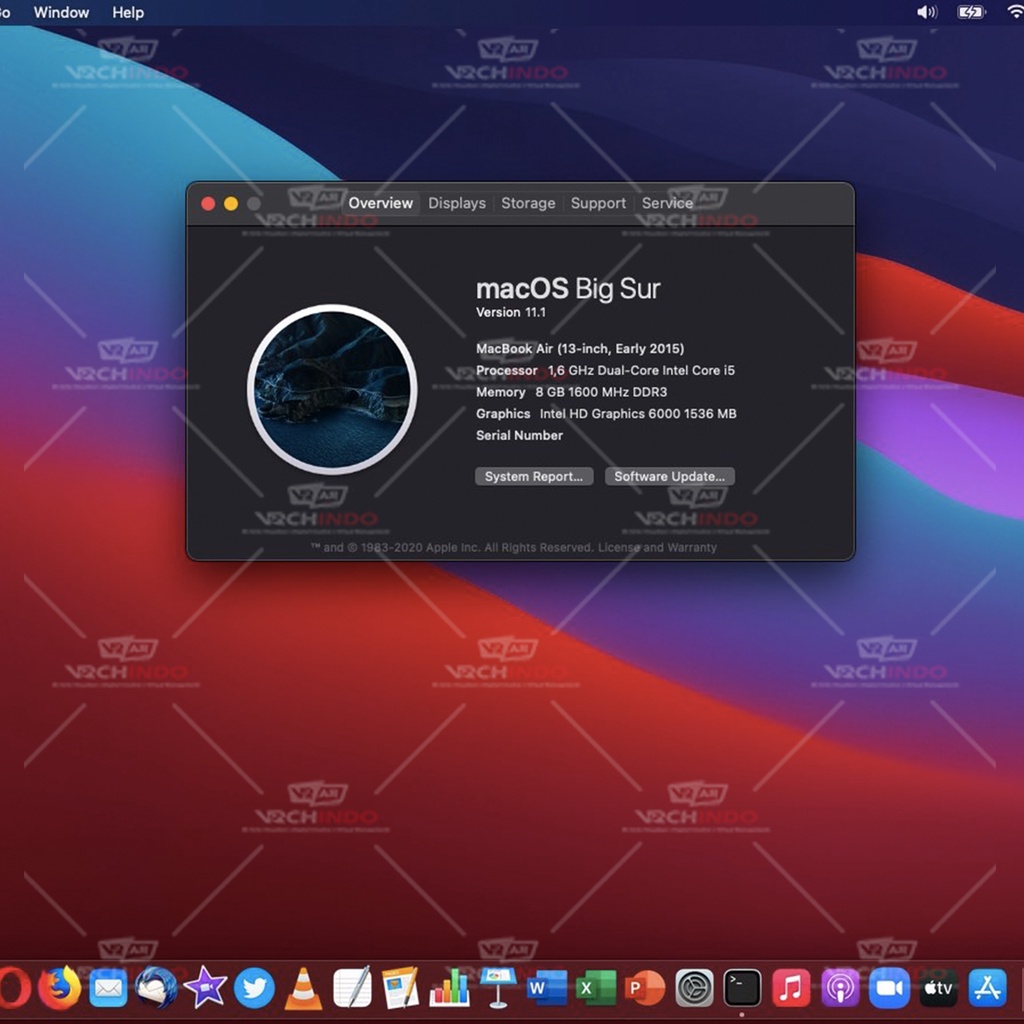Click the Twitter bird dock icon

[x=254, y=988]
